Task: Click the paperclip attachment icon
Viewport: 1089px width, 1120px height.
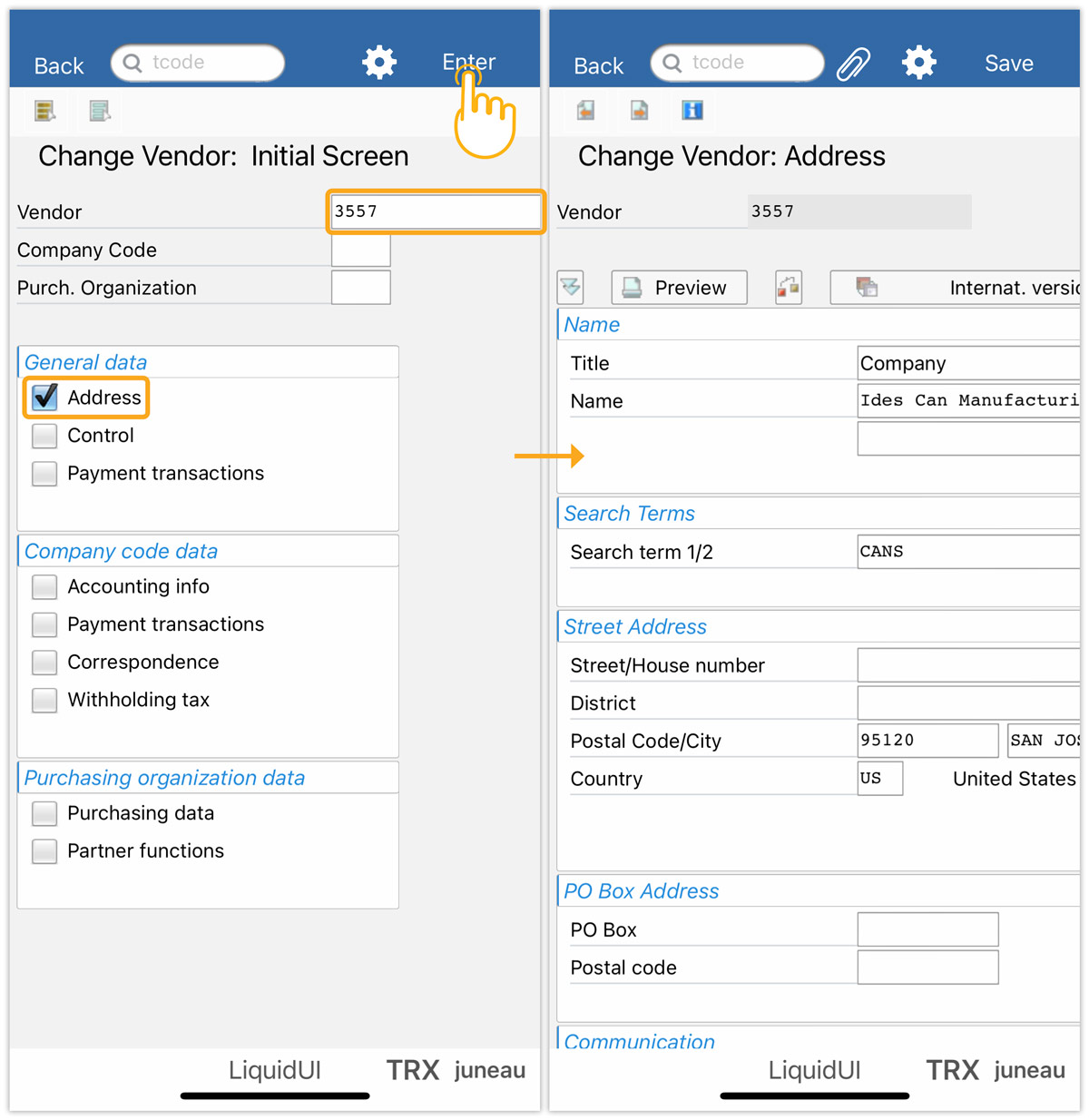Action: point(853,64)
